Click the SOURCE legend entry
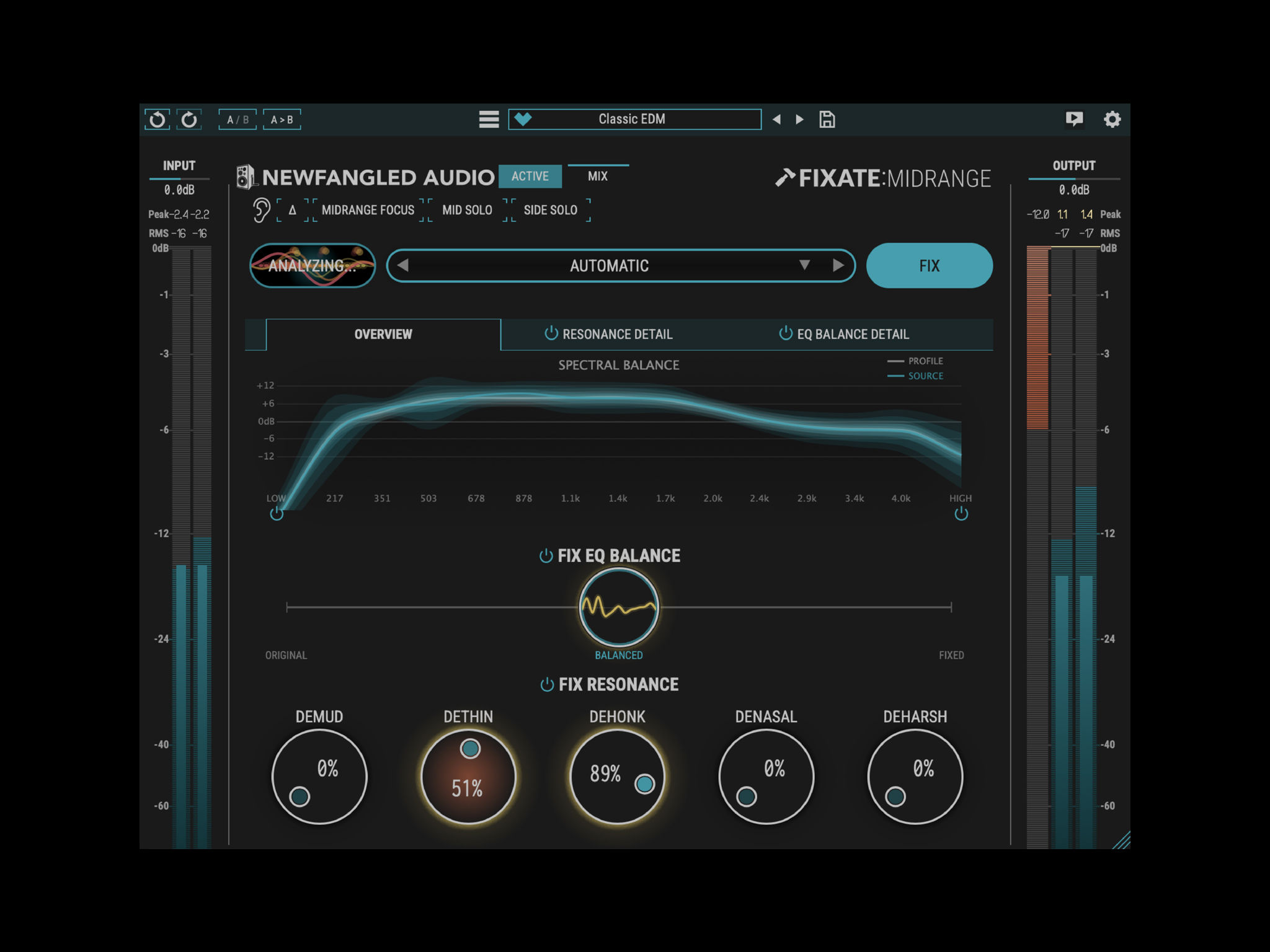The height and width of the screenshot is (952, 1270). click(x=915, y=376)
